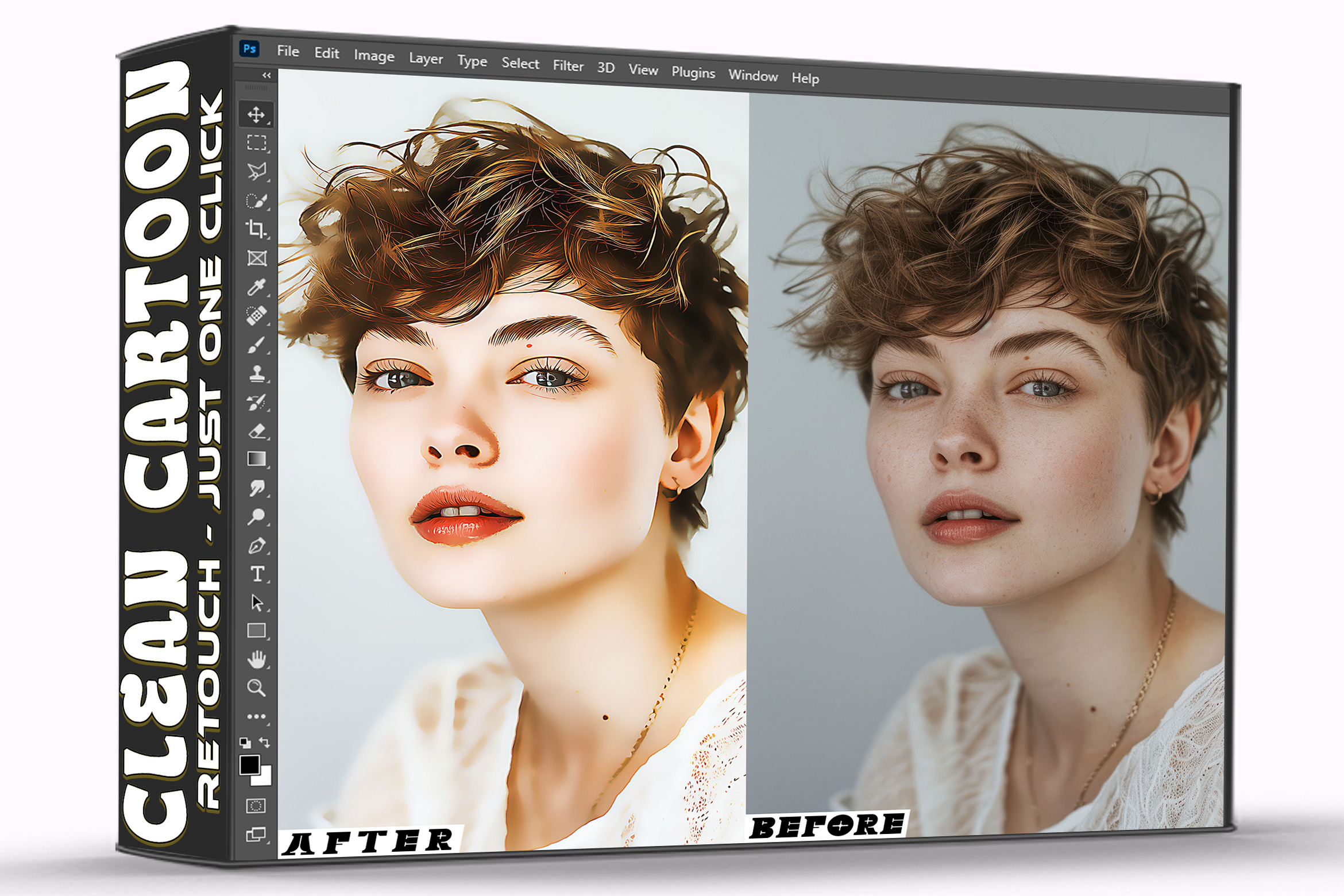Viewport: 1344px width, 896px height.
Task: Select the Eyedropper tool
Action: [x=256, y=287]
